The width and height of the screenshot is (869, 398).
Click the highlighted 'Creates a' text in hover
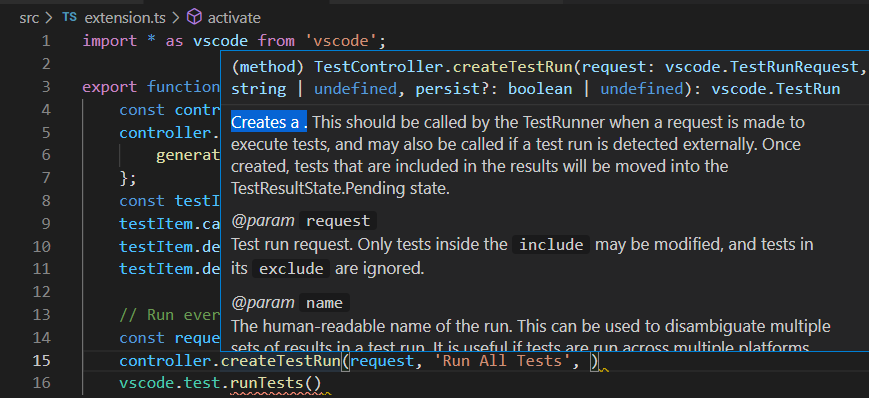tap(269, 123)
